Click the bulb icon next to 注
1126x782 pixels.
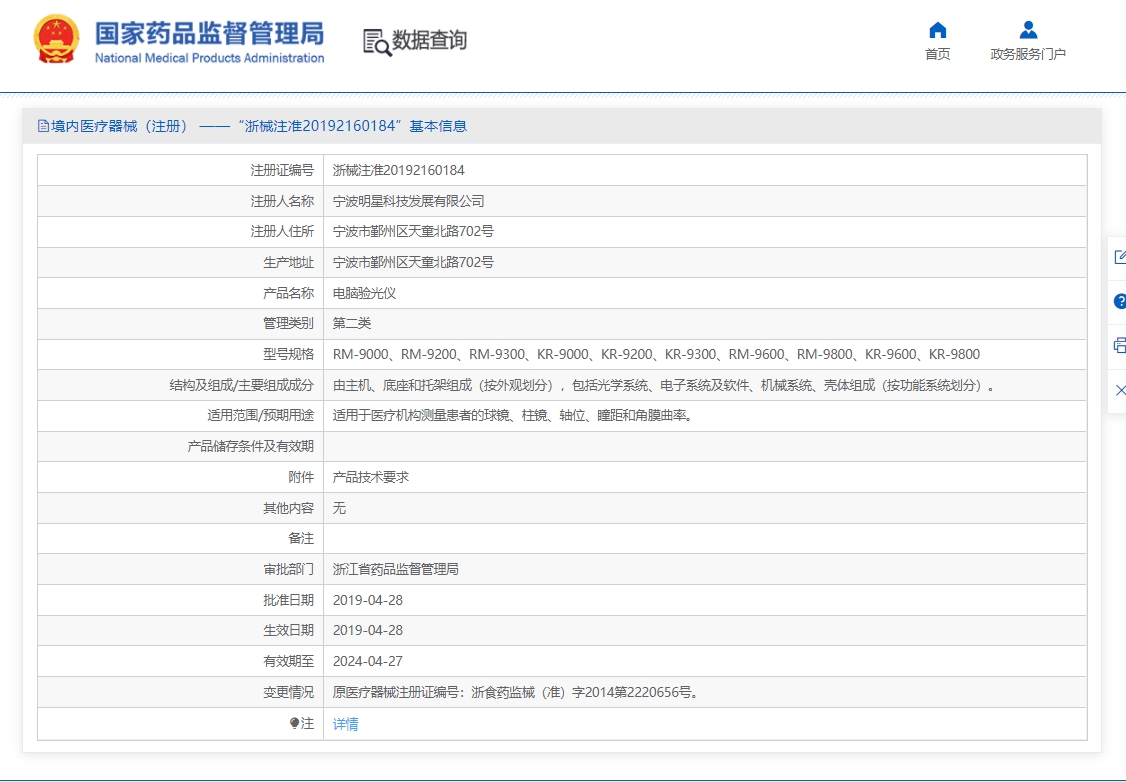[294, 723]
